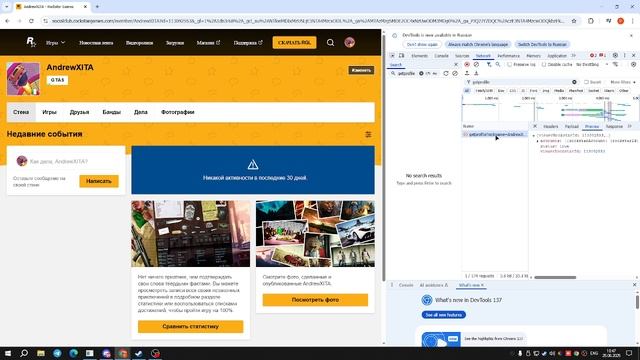This screenshot has width=640, height=360.
Task: Click the Написать button
Action: tap(99, 181)
